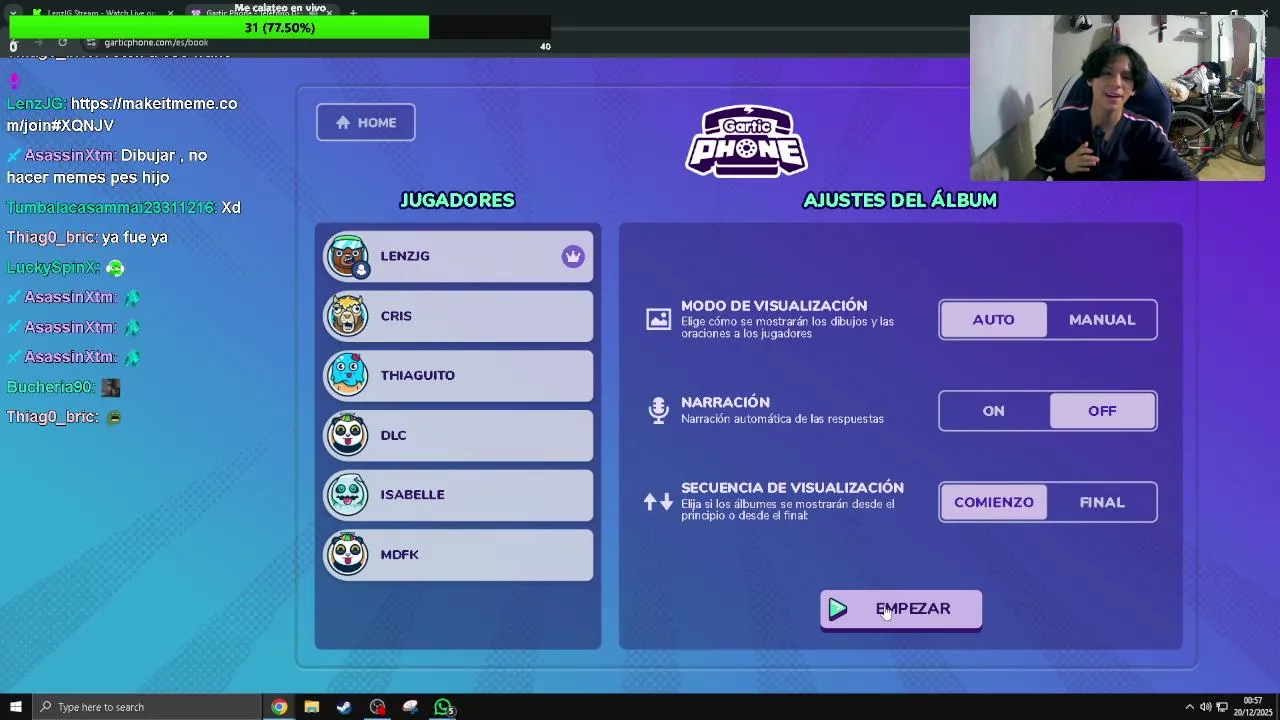Click the SECUENCIA DE VISUALIZACIÓN label
Image resolution: width=1280 pixels, height=720 pixels.
792,488
